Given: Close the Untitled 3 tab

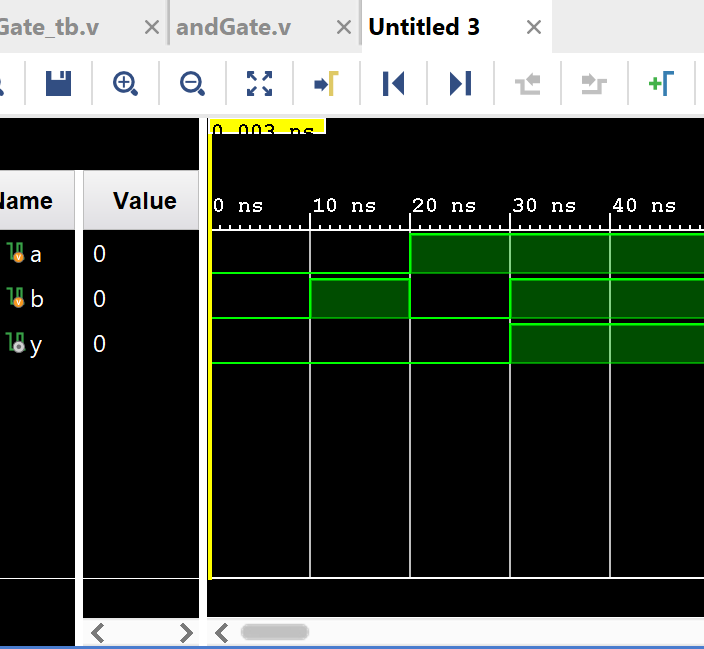Looking at the screenshot, I should click(534, 28).
